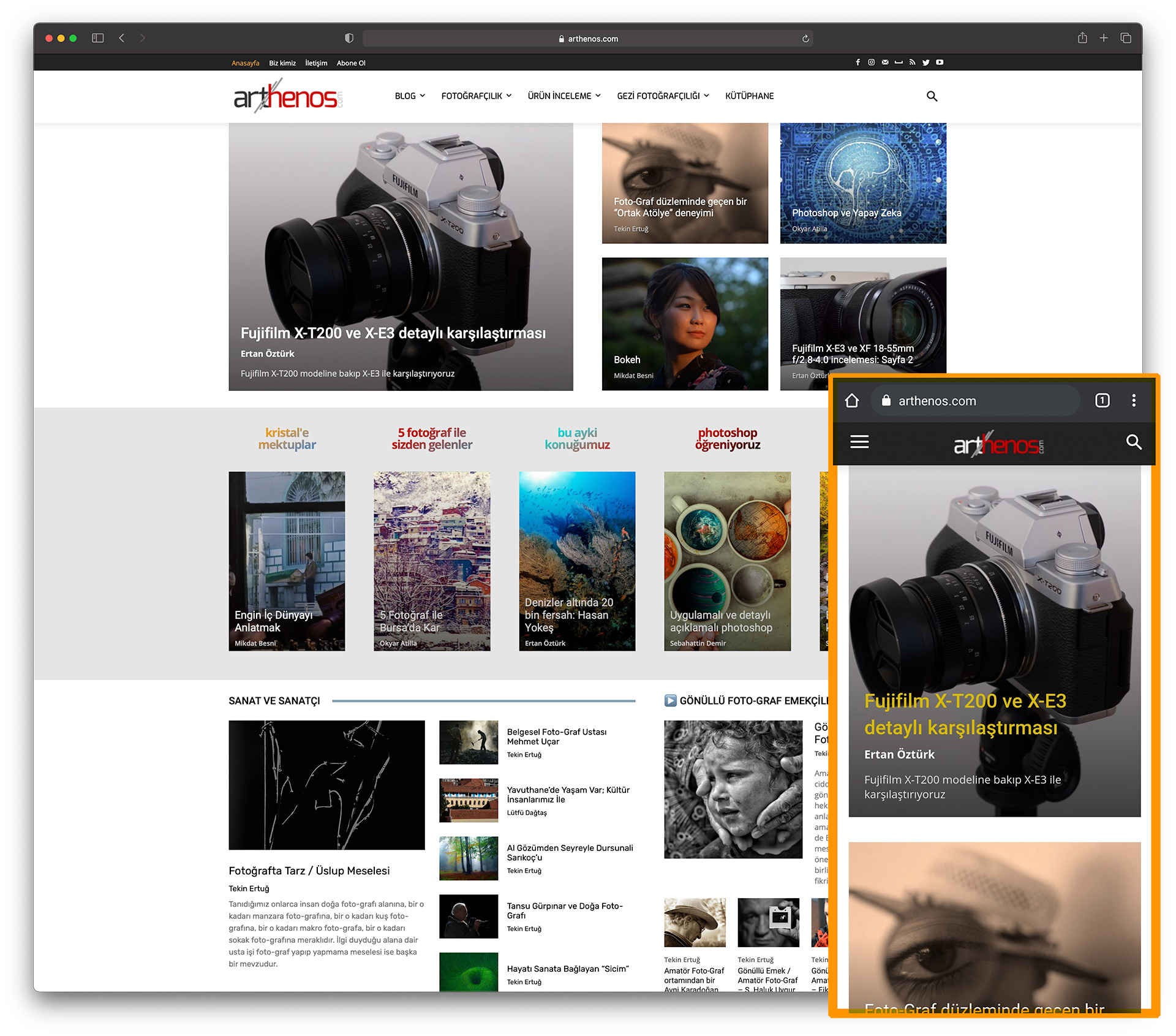1176x1036 pixels.
Task: Toggle the Safari sidebar button
Action: tap(98, 38)
